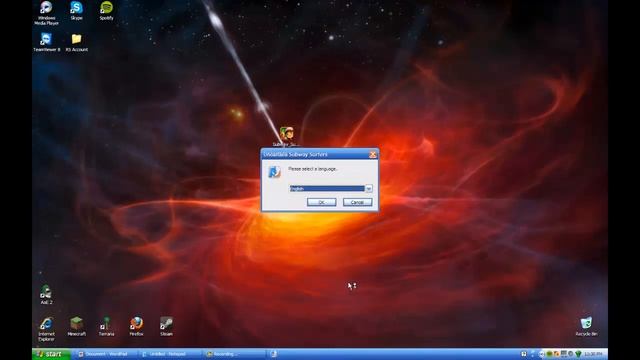This screenshot has width=640, height=360.
Task: Cancel the uninstall language dialog
Action: pos(357,202)
